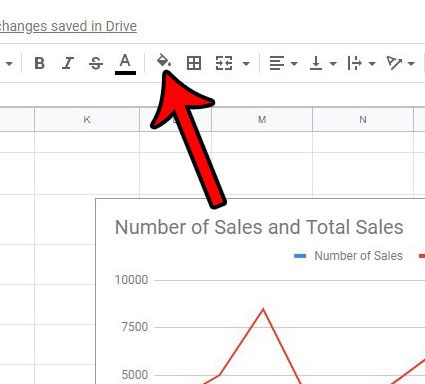The image size is (425, 384).
Task: Open the changes saved in Drive link
Action: (68, 26)
